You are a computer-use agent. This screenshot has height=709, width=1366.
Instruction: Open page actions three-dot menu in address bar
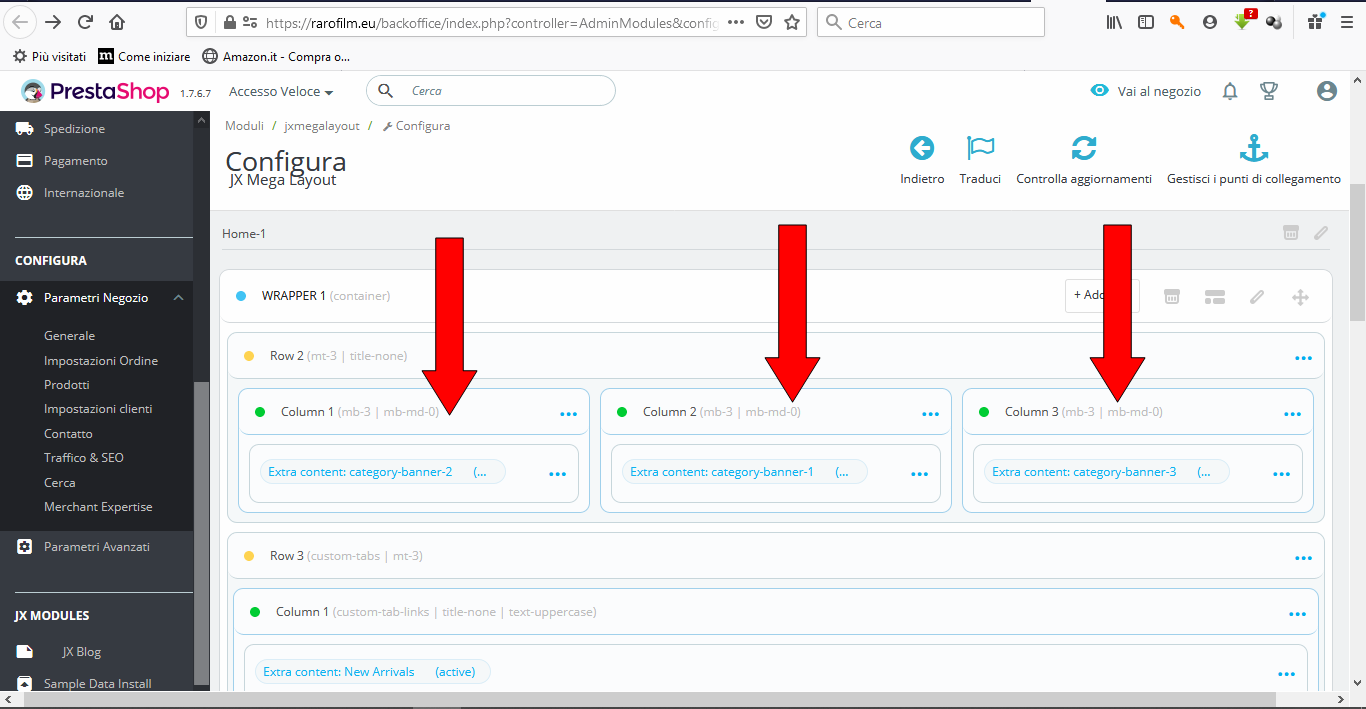coord(736,22)
